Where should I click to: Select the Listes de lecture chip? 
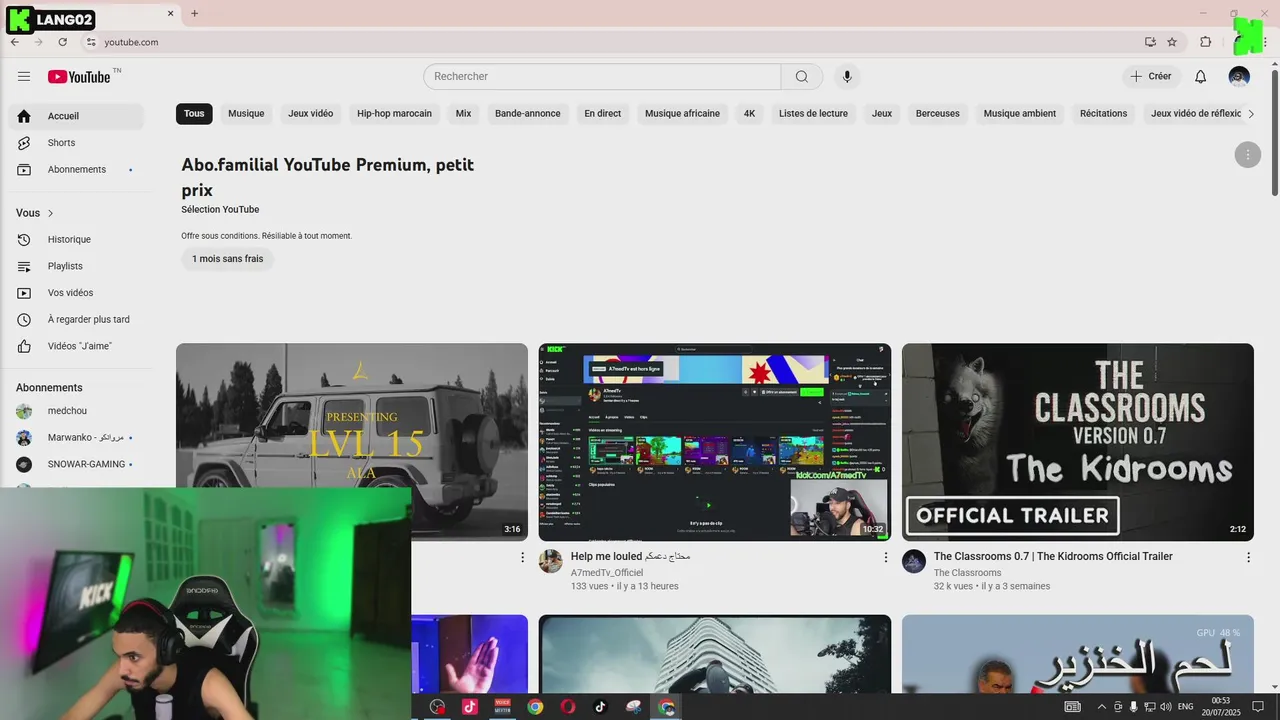pos(813,114)
